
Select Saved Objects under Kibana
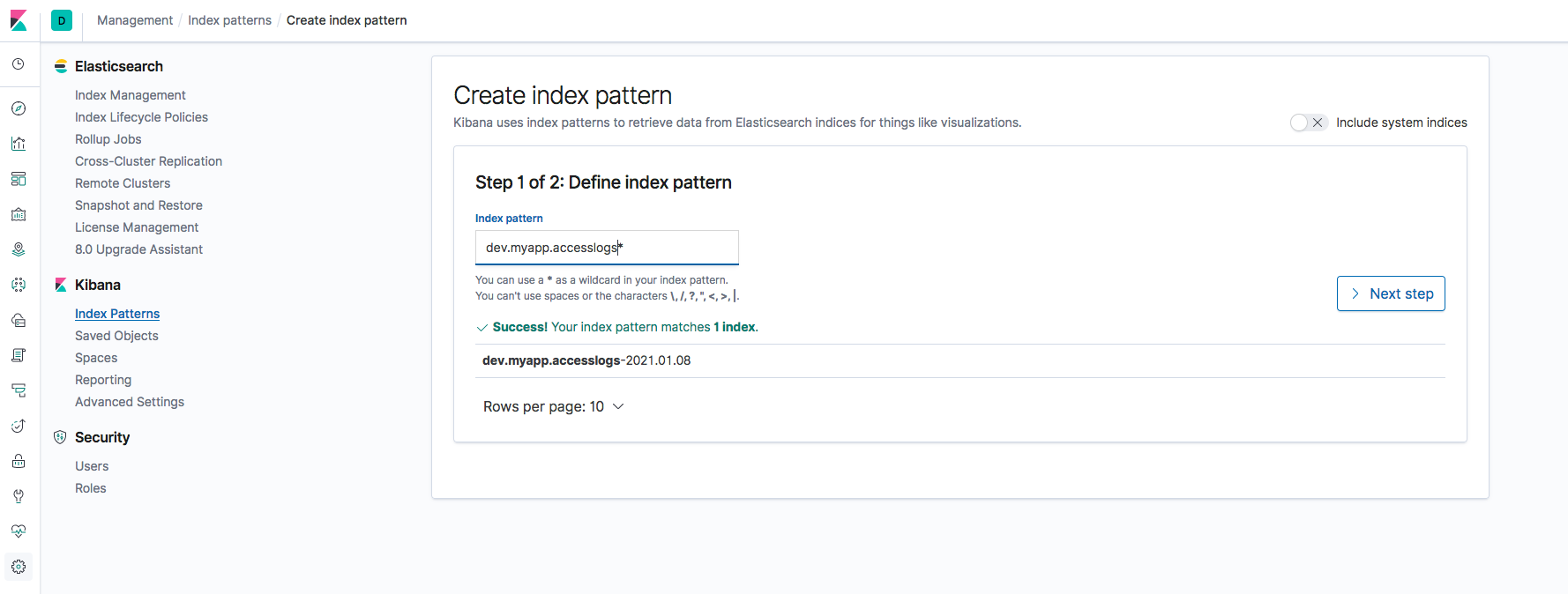(116, 336)
